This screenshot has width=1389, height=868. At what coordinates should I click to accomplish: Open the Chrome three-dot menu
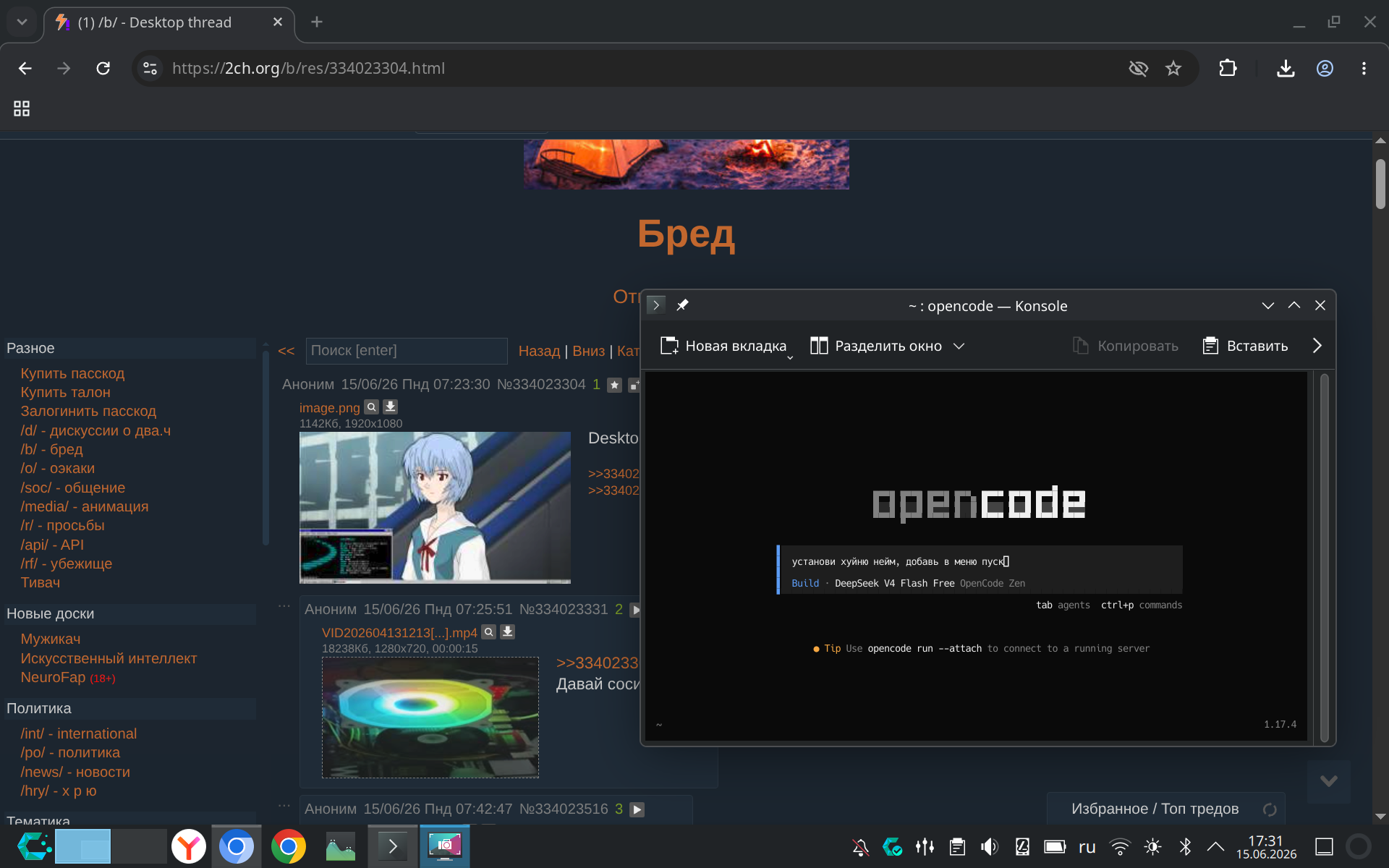coord(1364,68)
